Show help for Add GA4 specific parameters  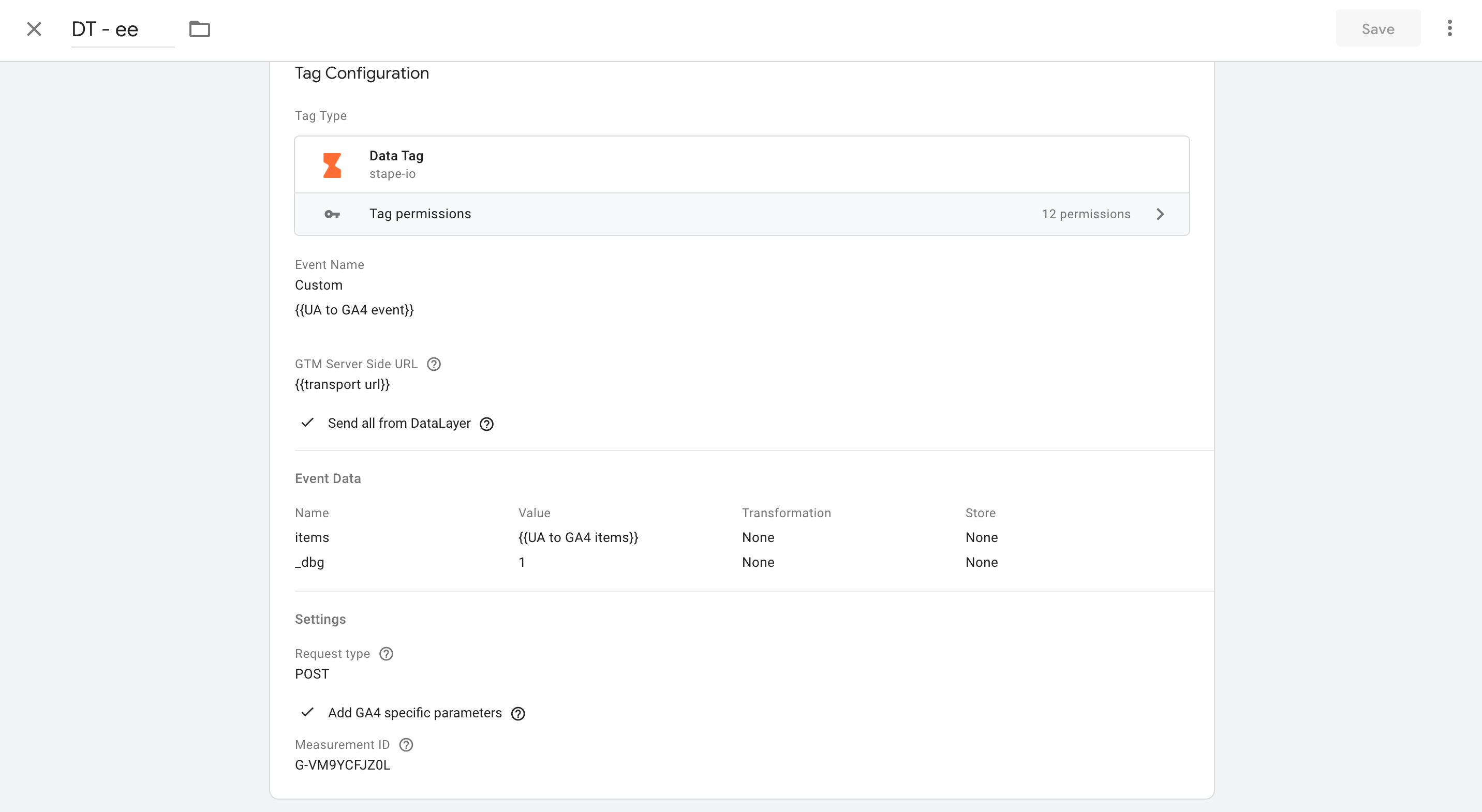tap(518, 714)
